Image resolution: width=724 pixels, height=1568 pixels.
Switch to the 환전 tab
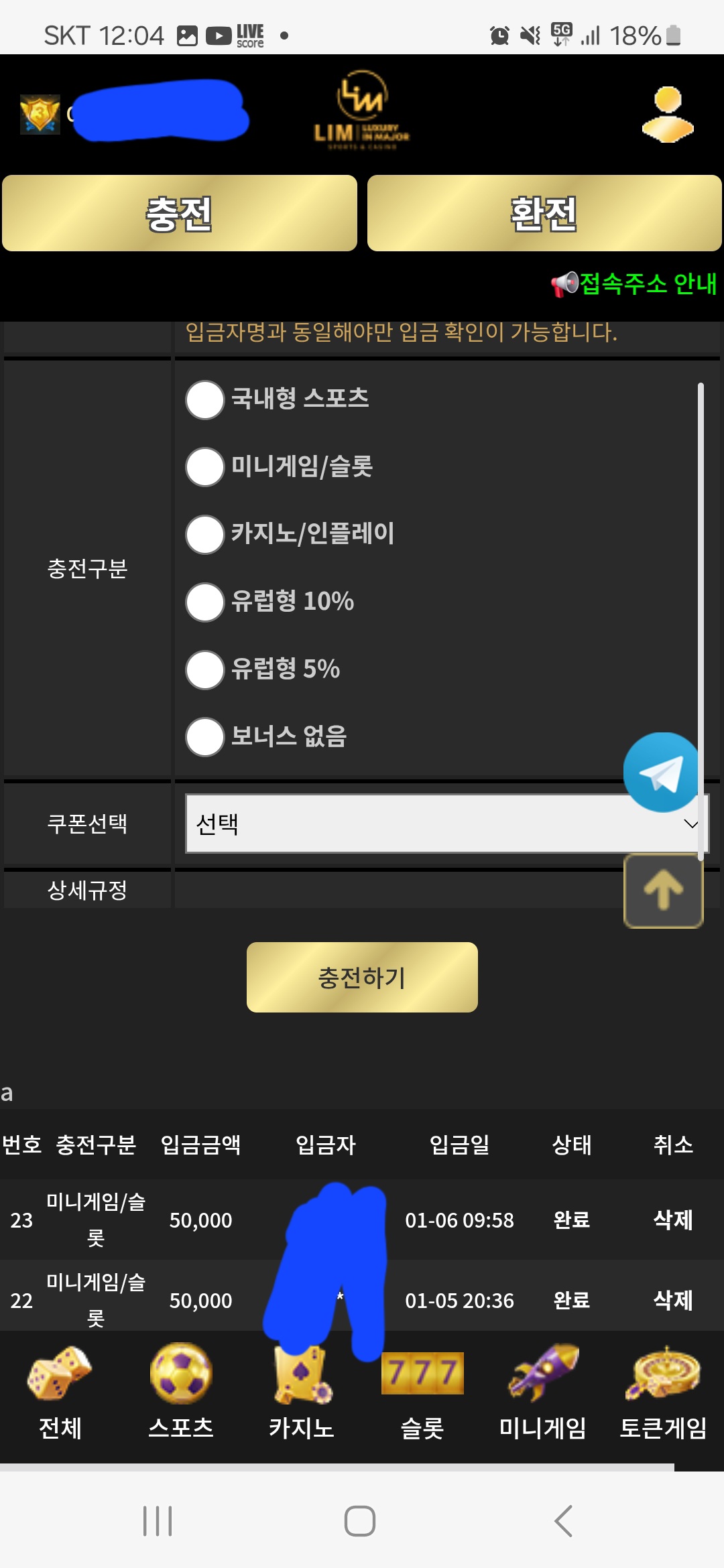coord(544,214)
